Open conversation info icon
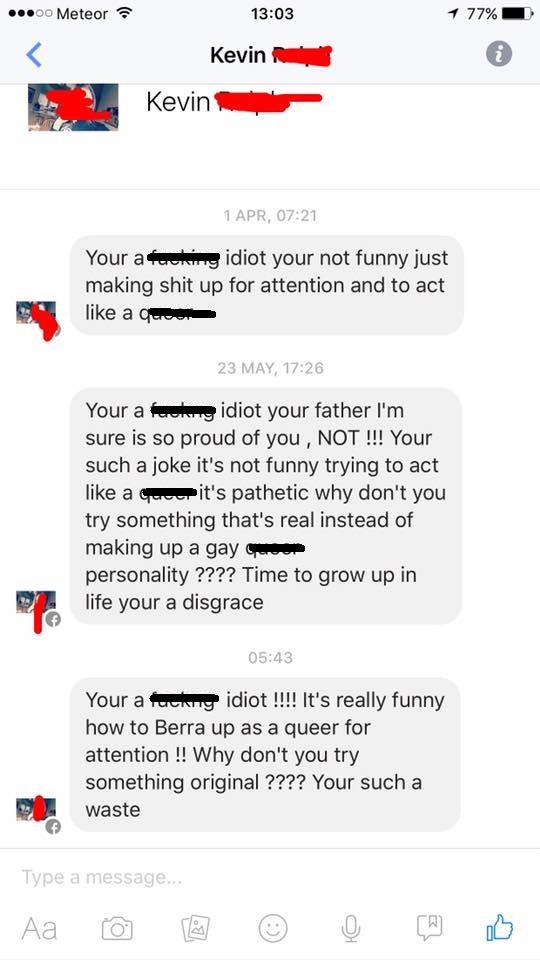 pos(499,54)
